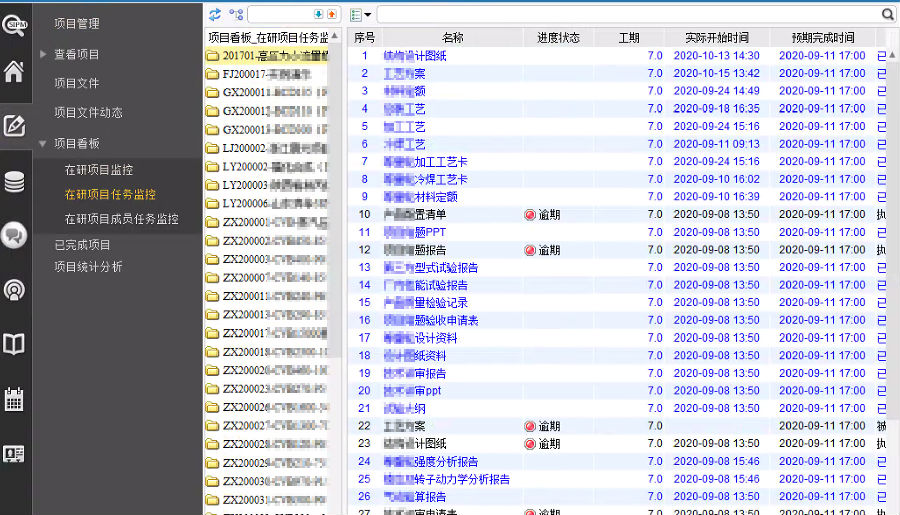This screenshot has width=900, height=515.
Task: Click the 实际开始时间 column header
Action: click(716, 38)
